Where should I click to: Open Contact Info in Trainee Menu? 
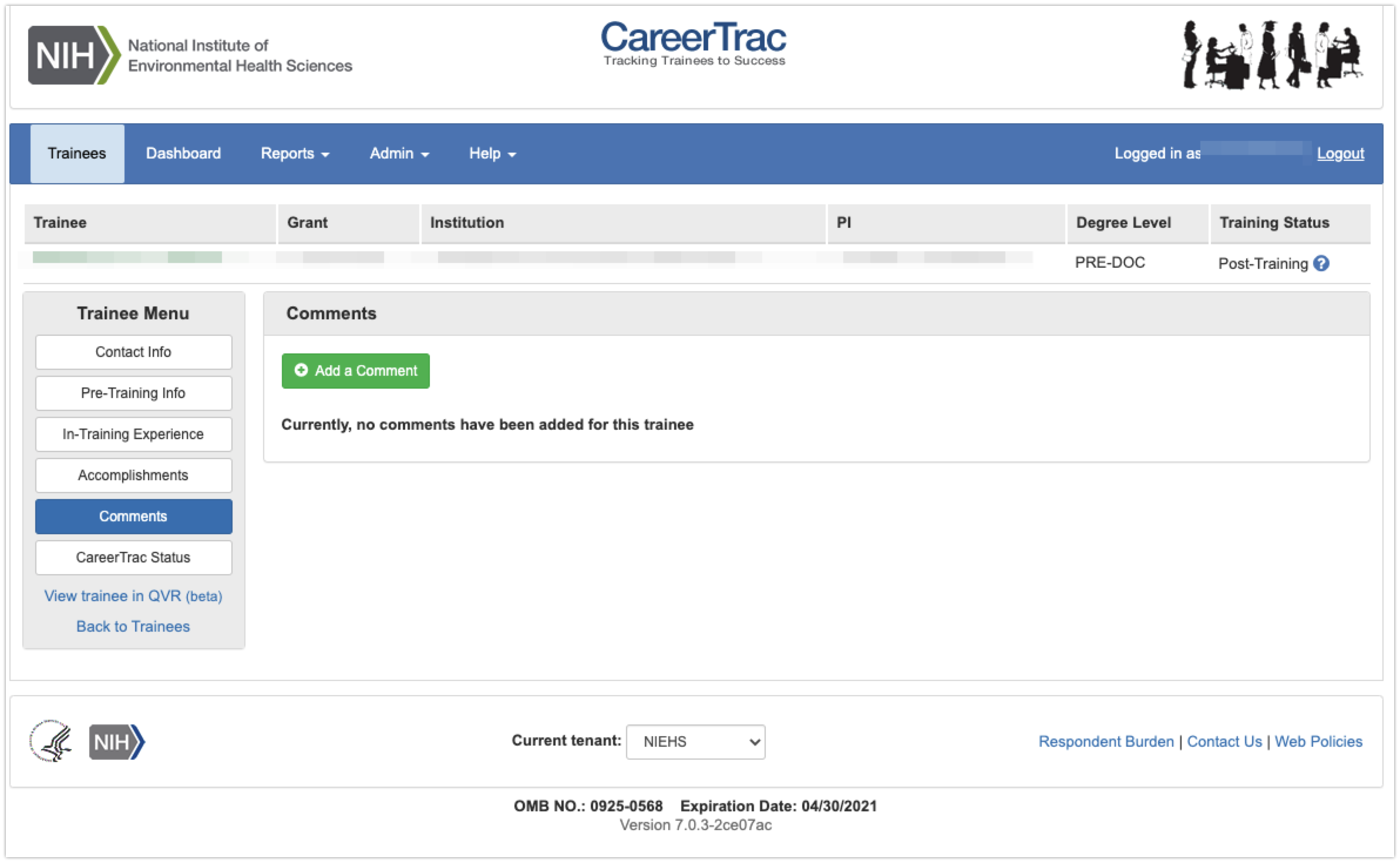[x=133, y=352]
